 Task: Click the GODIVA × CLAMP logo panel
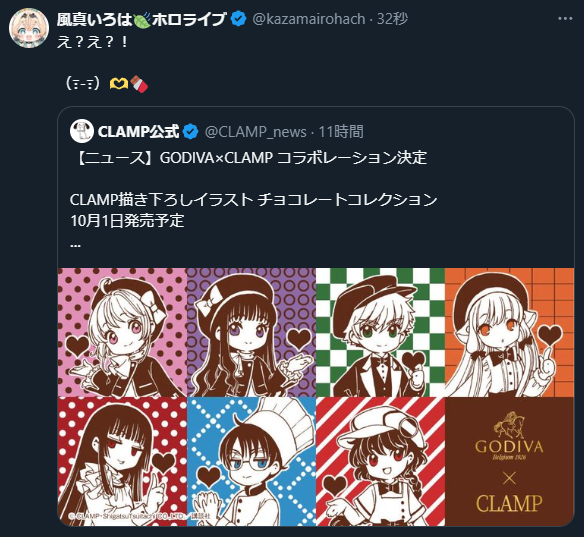tap(510, 462)
